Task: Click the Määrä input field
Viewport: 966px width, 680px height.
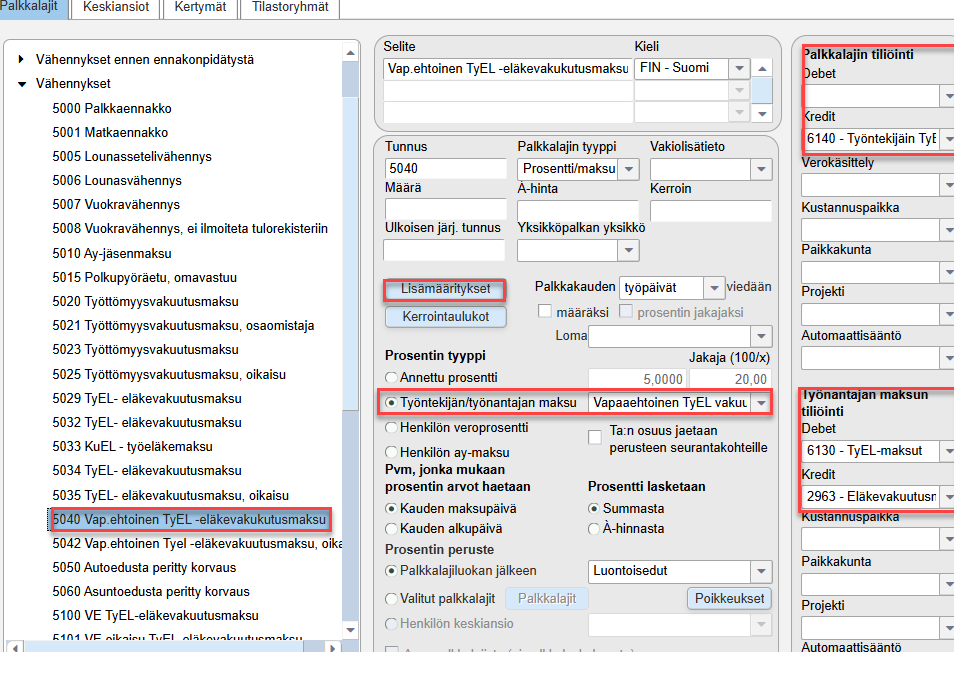Action: tap(445, 209)
